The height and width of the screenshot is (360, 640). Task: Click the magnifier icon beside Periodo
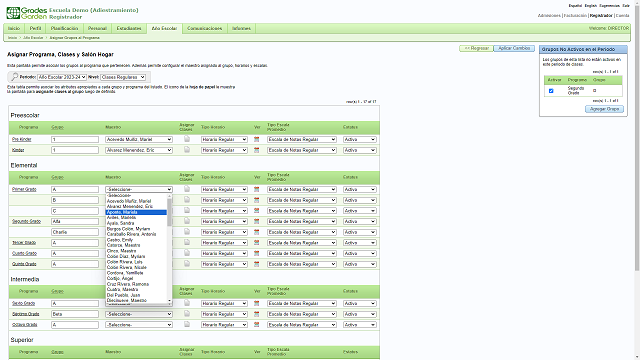[14, 77]
